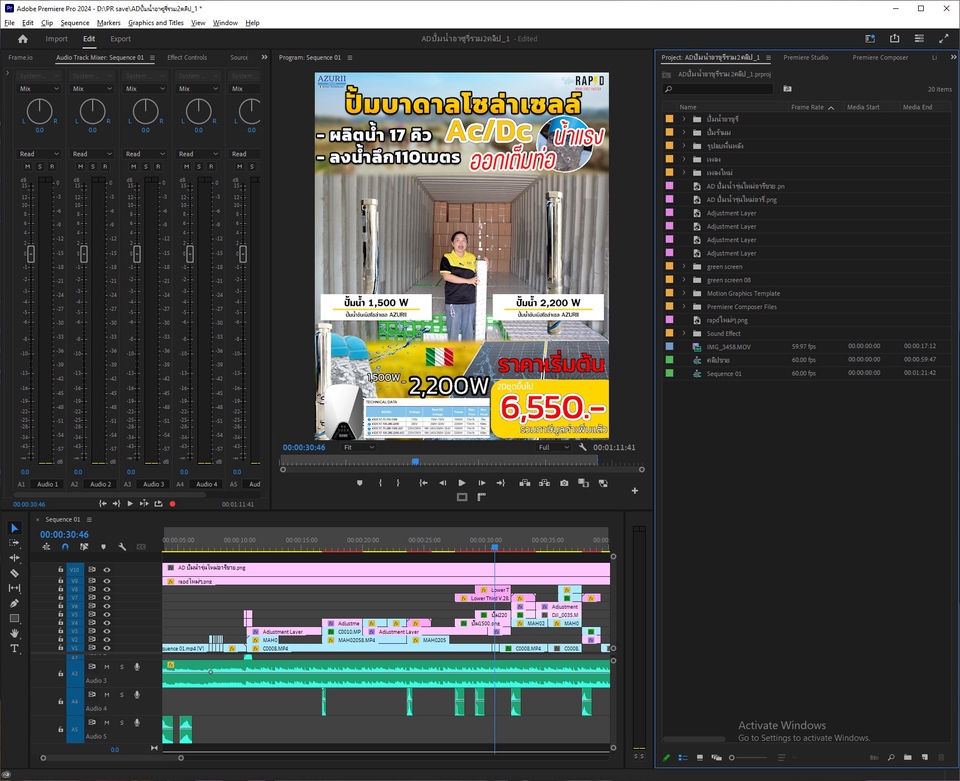Screen dimensions: 960x781
Task: Open Find in the Project panel
Action: coord(891,757)
